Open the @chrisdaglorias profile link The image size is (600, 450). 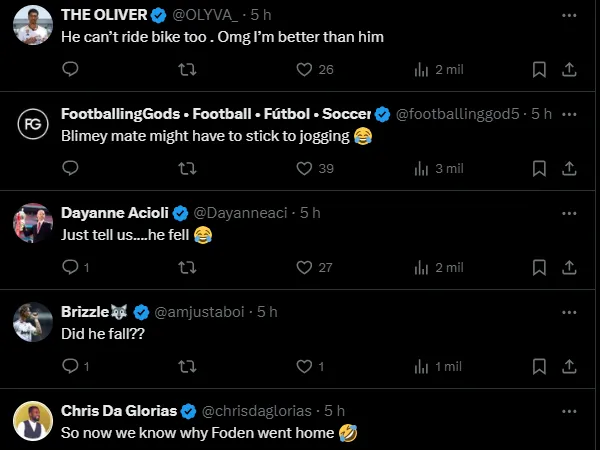259,411
